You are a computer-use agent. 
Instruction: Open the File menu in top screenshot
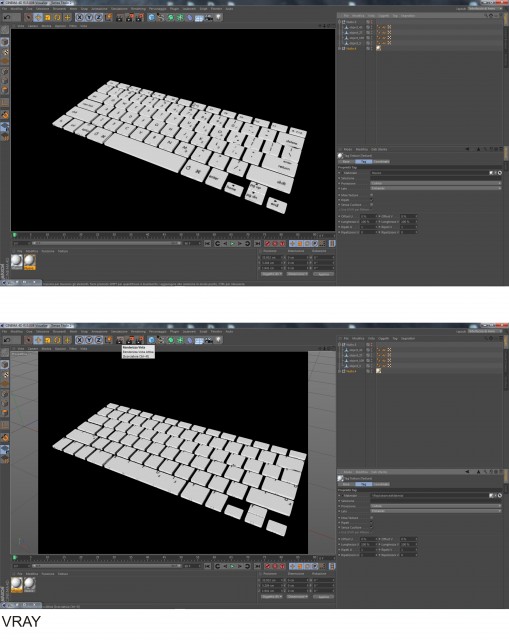coord(4,9)
